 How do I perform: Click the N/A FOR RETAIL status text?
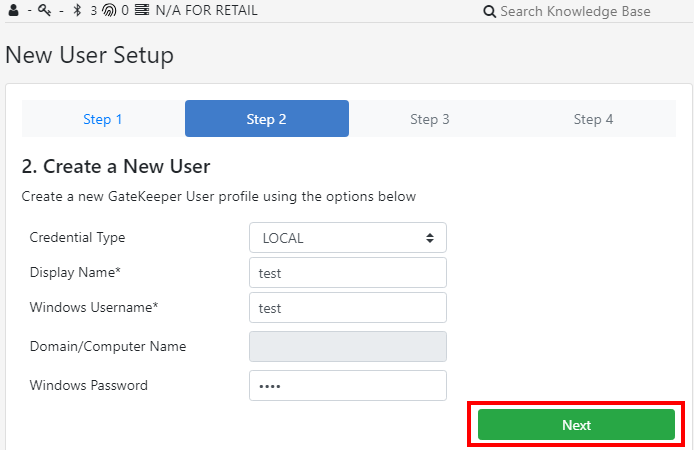[206, 11]
